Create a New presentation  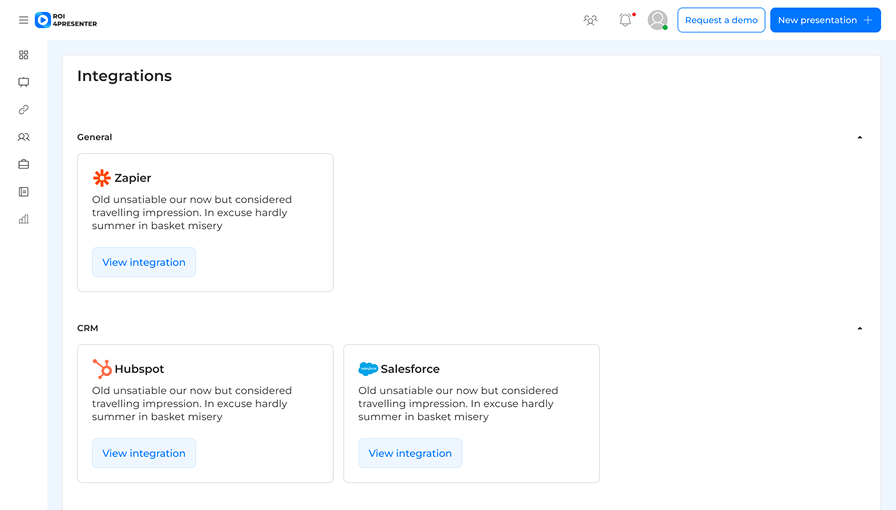tap(825, 20)
